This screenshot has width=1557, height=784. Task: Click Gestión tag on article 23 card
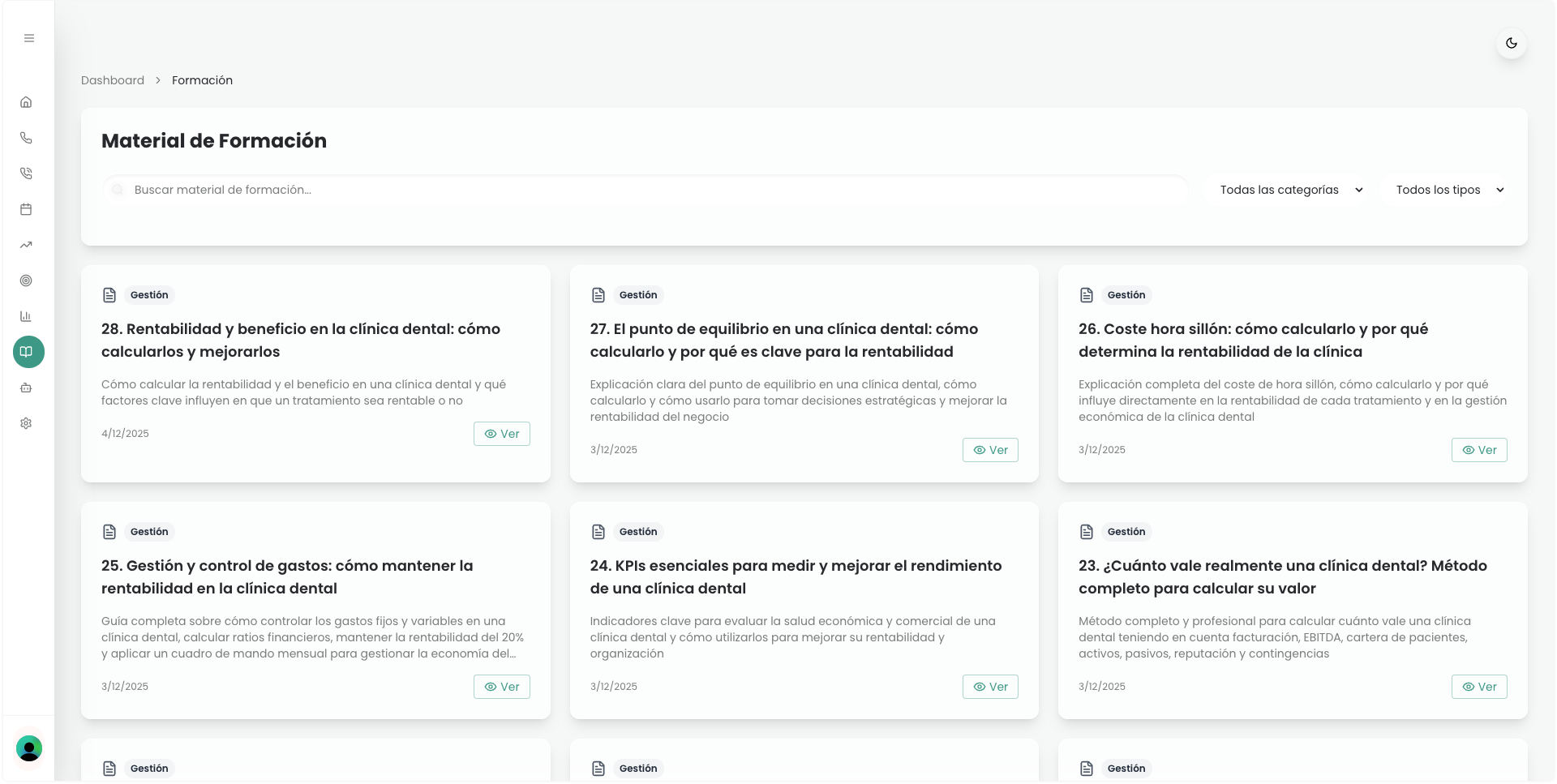tap(1126, 532)
